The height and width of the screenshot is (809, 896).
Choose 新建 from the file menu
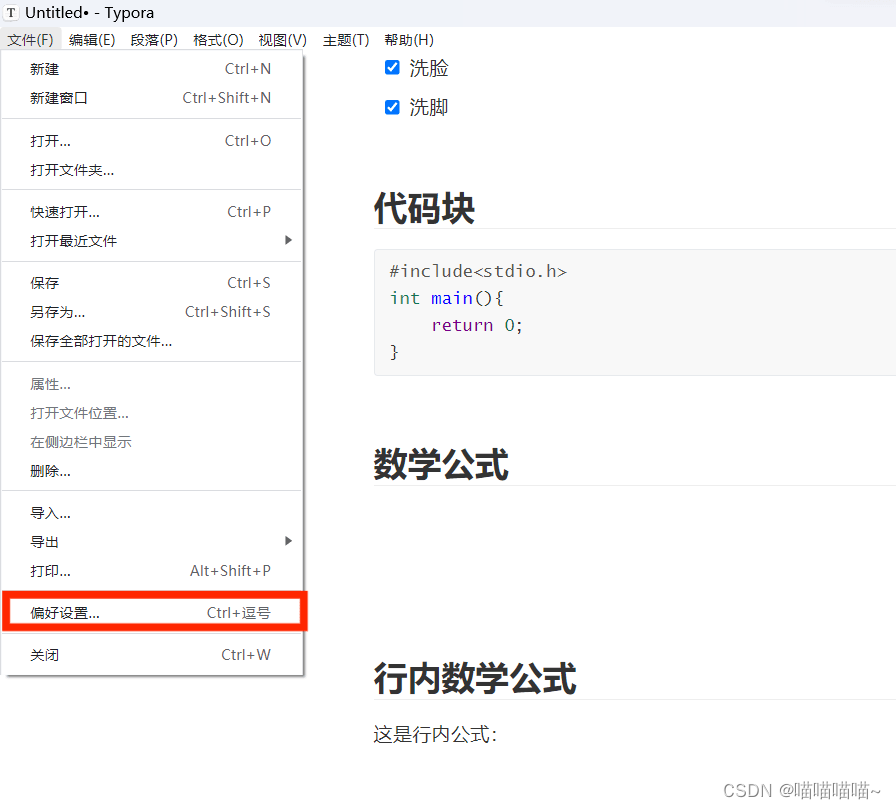point(151,69)
